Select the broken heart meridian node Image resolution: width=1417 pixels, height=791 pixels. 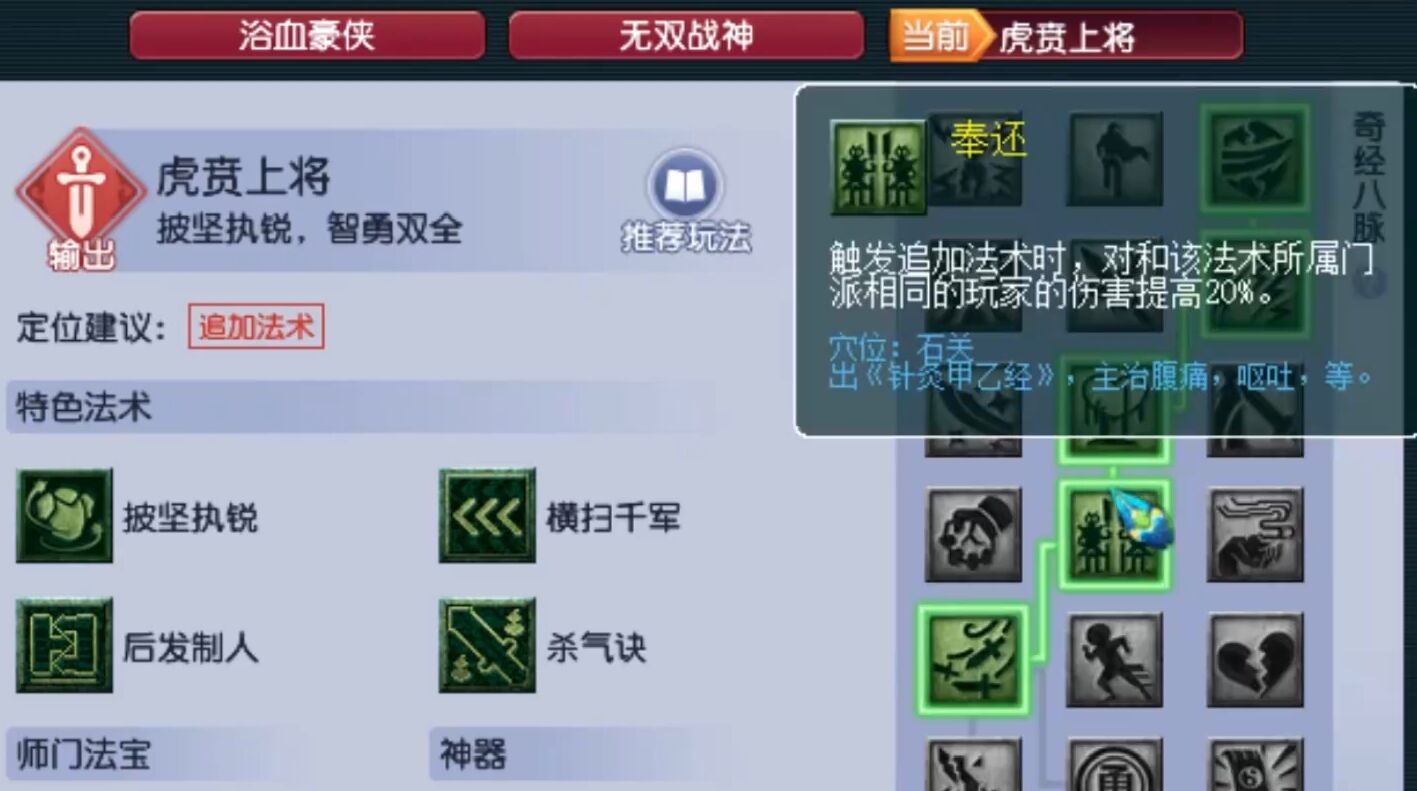1256,661
